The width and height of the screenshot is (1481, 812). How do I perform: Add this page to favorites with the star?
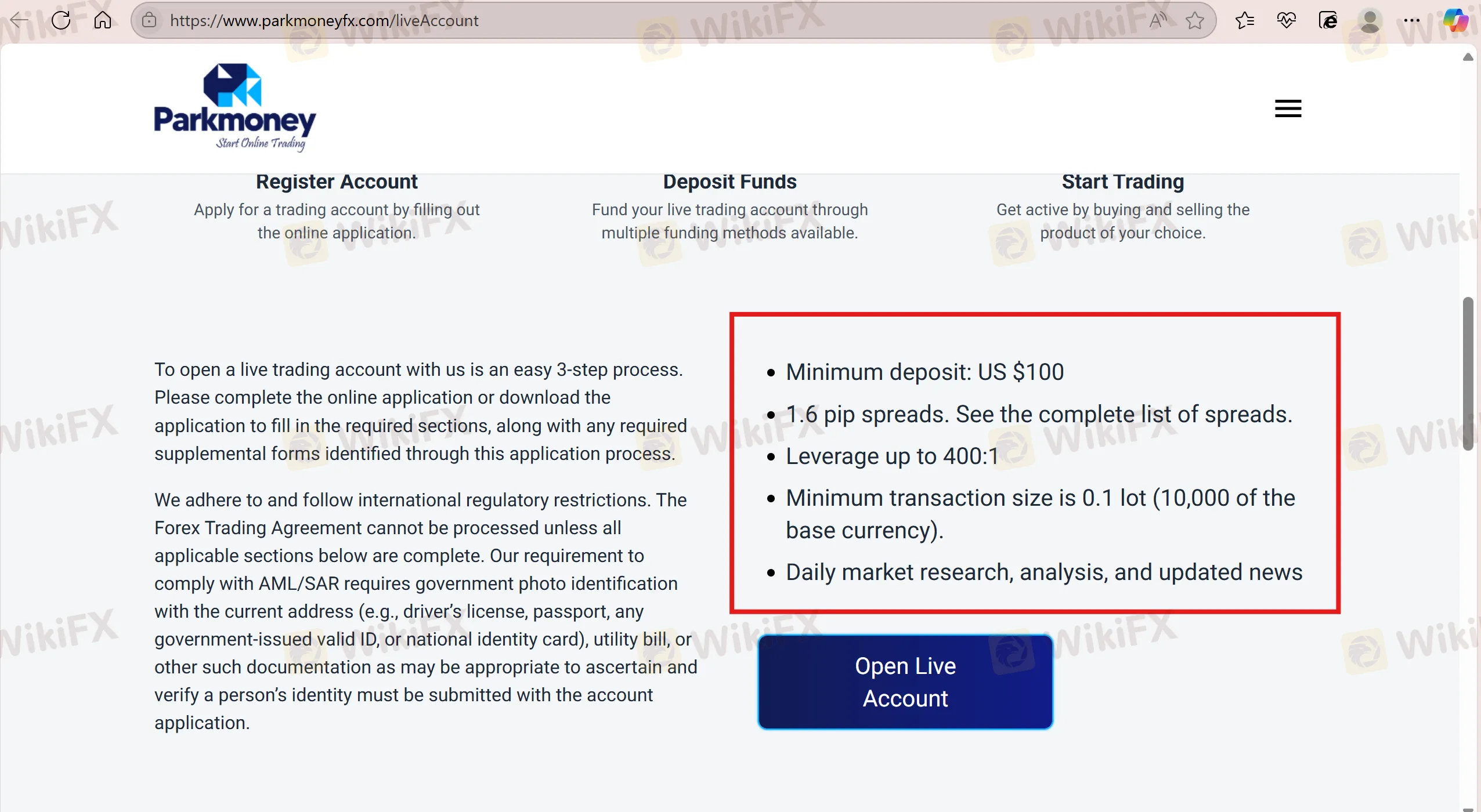pyautogui.click(x=1195, y=20)
